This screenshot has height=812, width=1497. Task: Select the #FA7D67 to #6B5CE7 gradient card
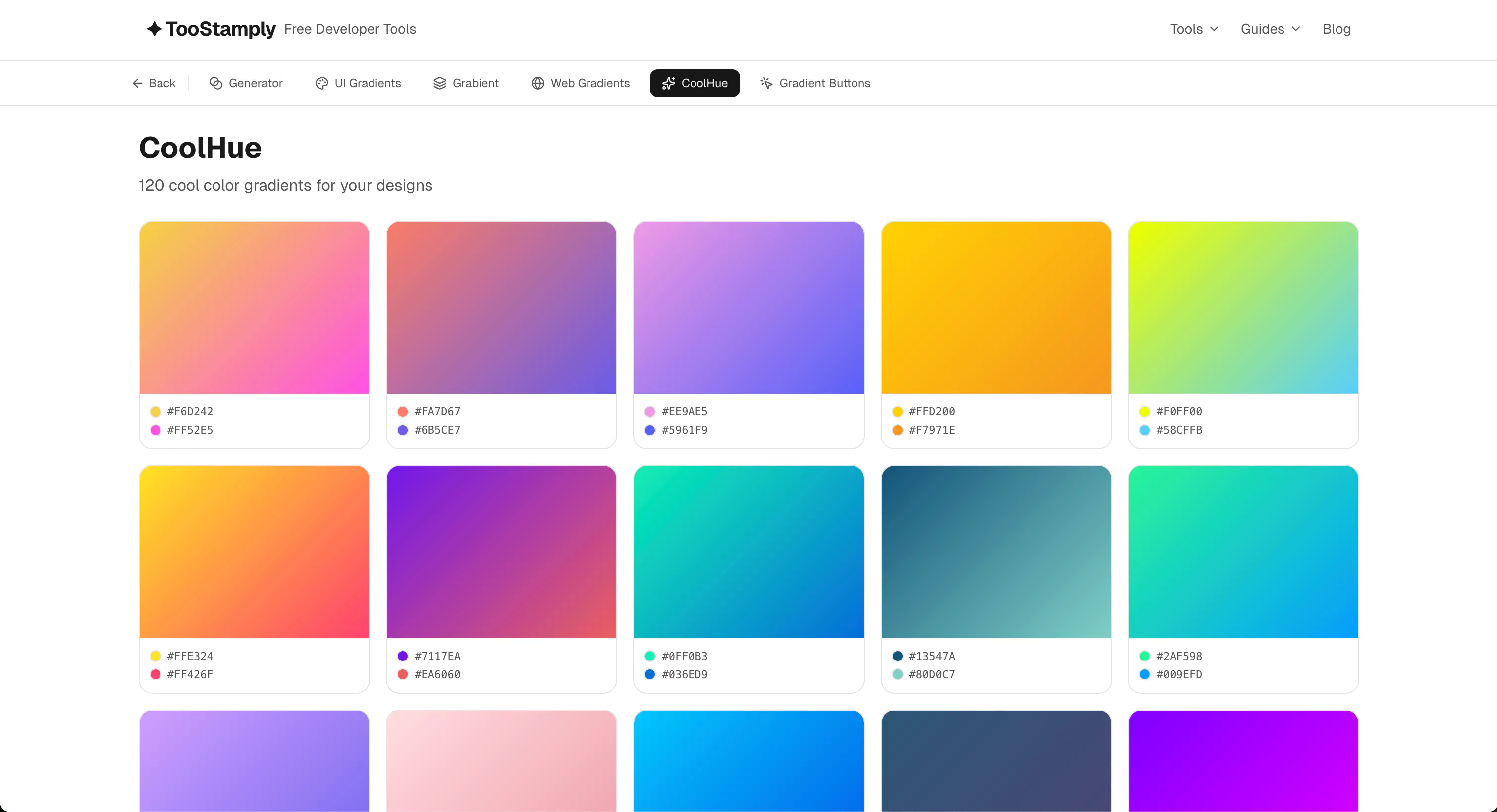[x=501, y=335]
